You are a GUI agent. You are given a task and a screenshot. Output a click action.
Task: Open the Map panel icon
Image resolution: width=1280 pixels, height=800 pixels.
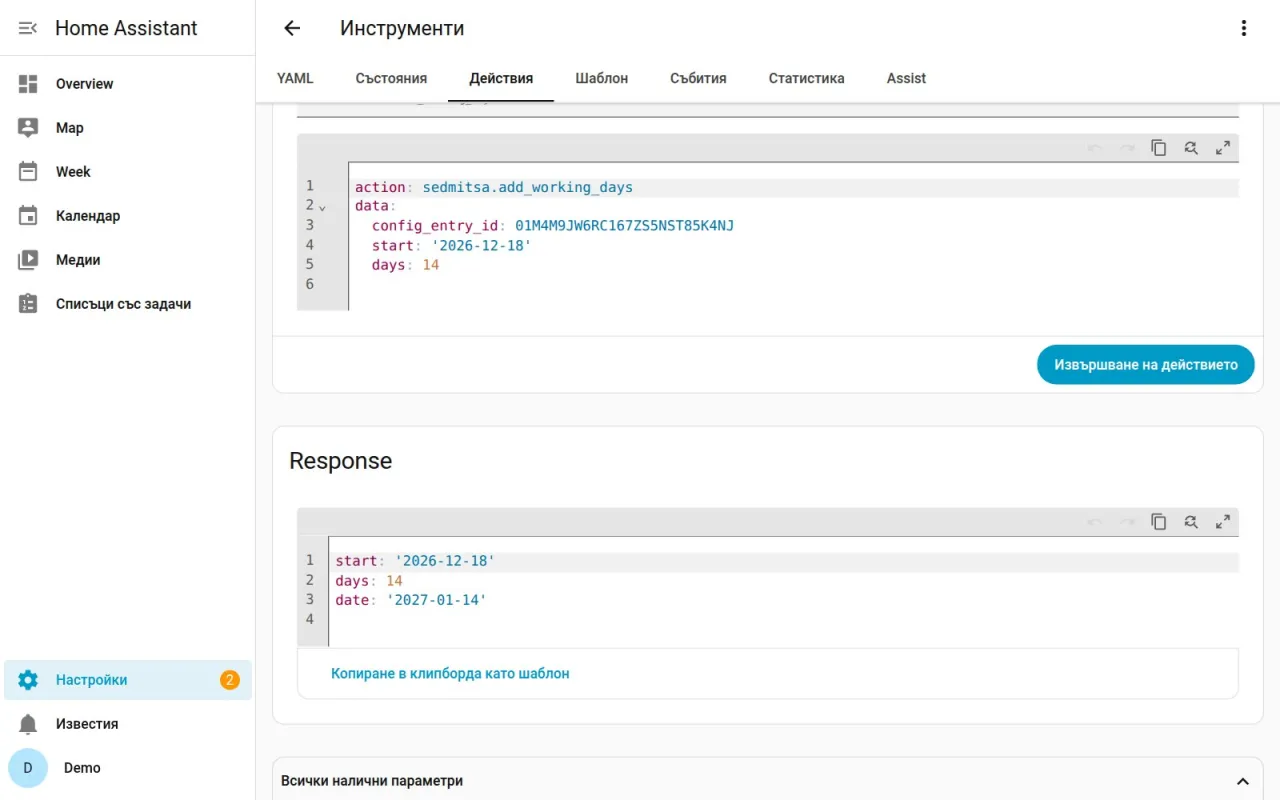pyautogui.click(x=28, y=128)
